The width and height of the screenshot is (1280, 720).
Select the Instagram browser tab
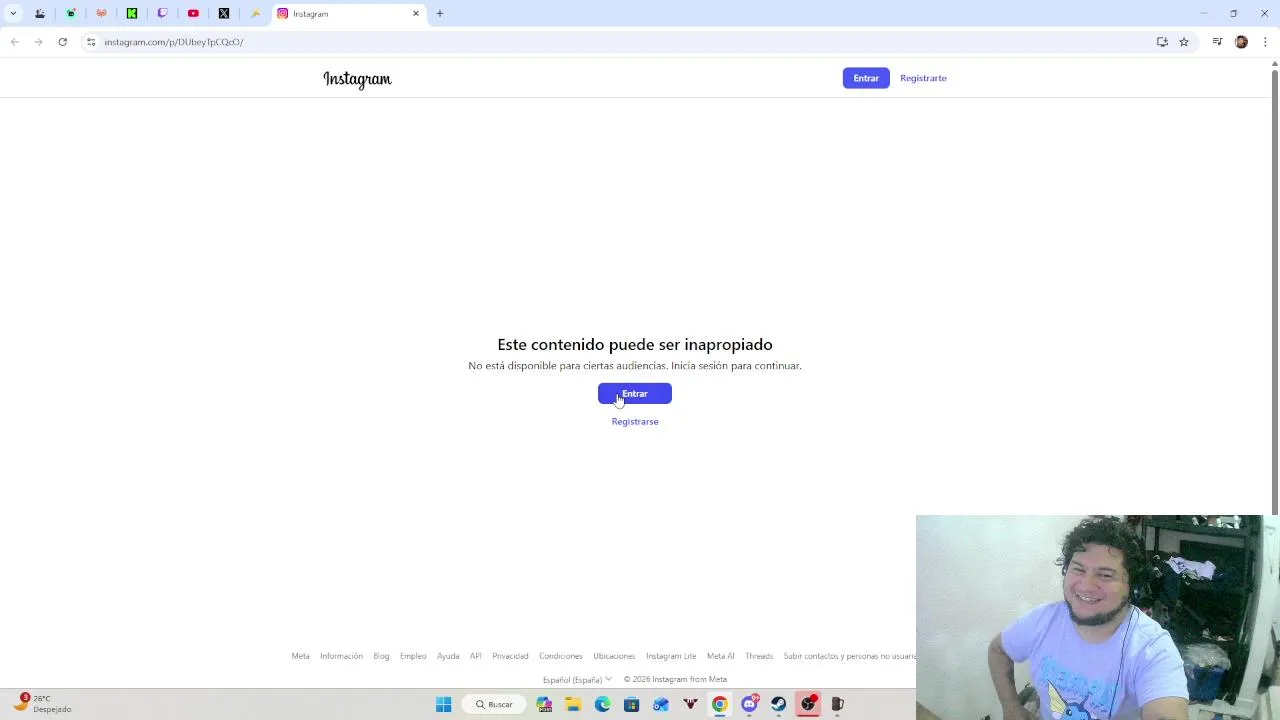click(349, 14)
